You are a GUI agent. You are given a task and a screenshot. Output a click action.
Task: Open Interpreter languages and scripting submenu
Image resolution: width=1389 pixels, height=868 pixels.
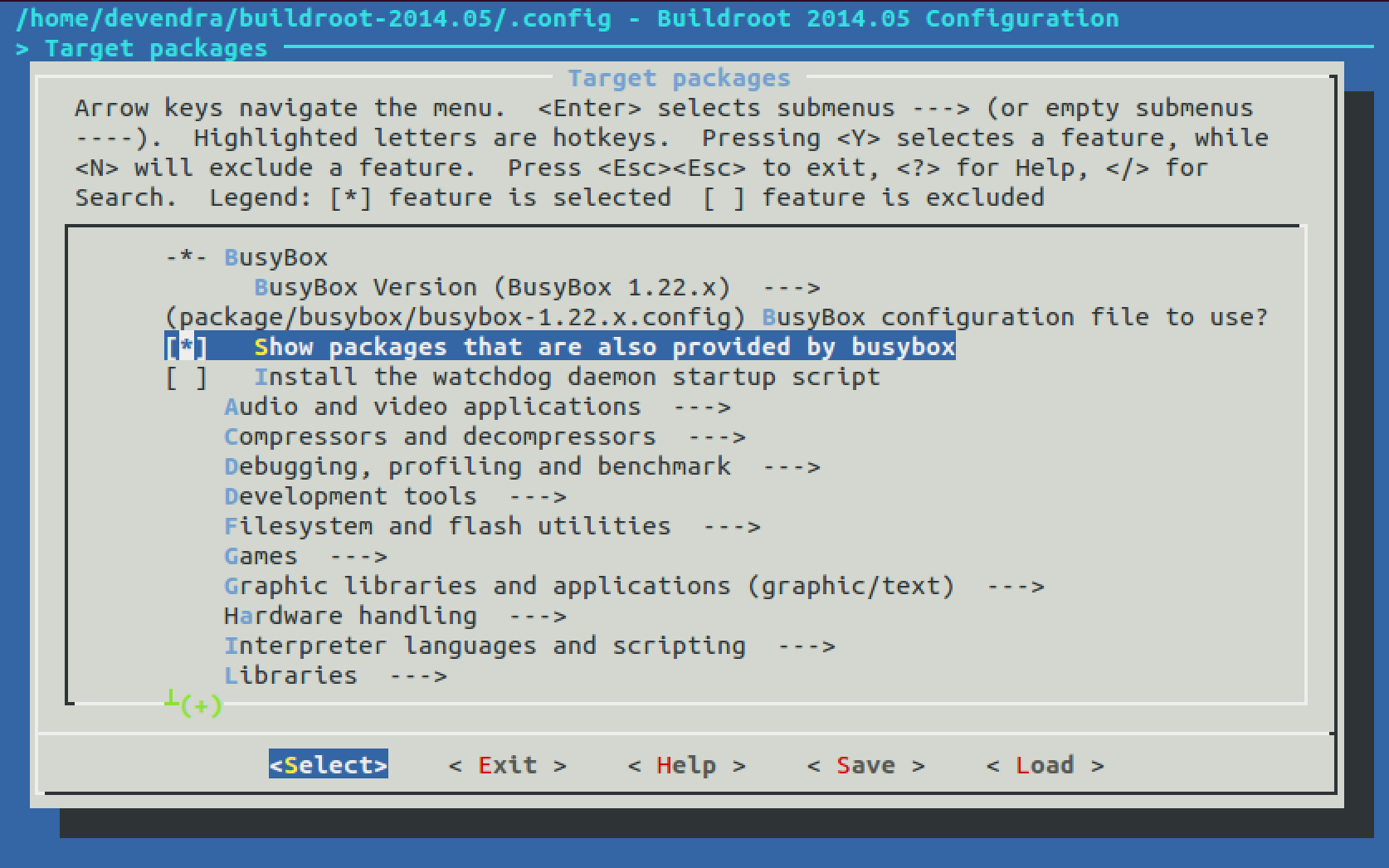point(529,646)
